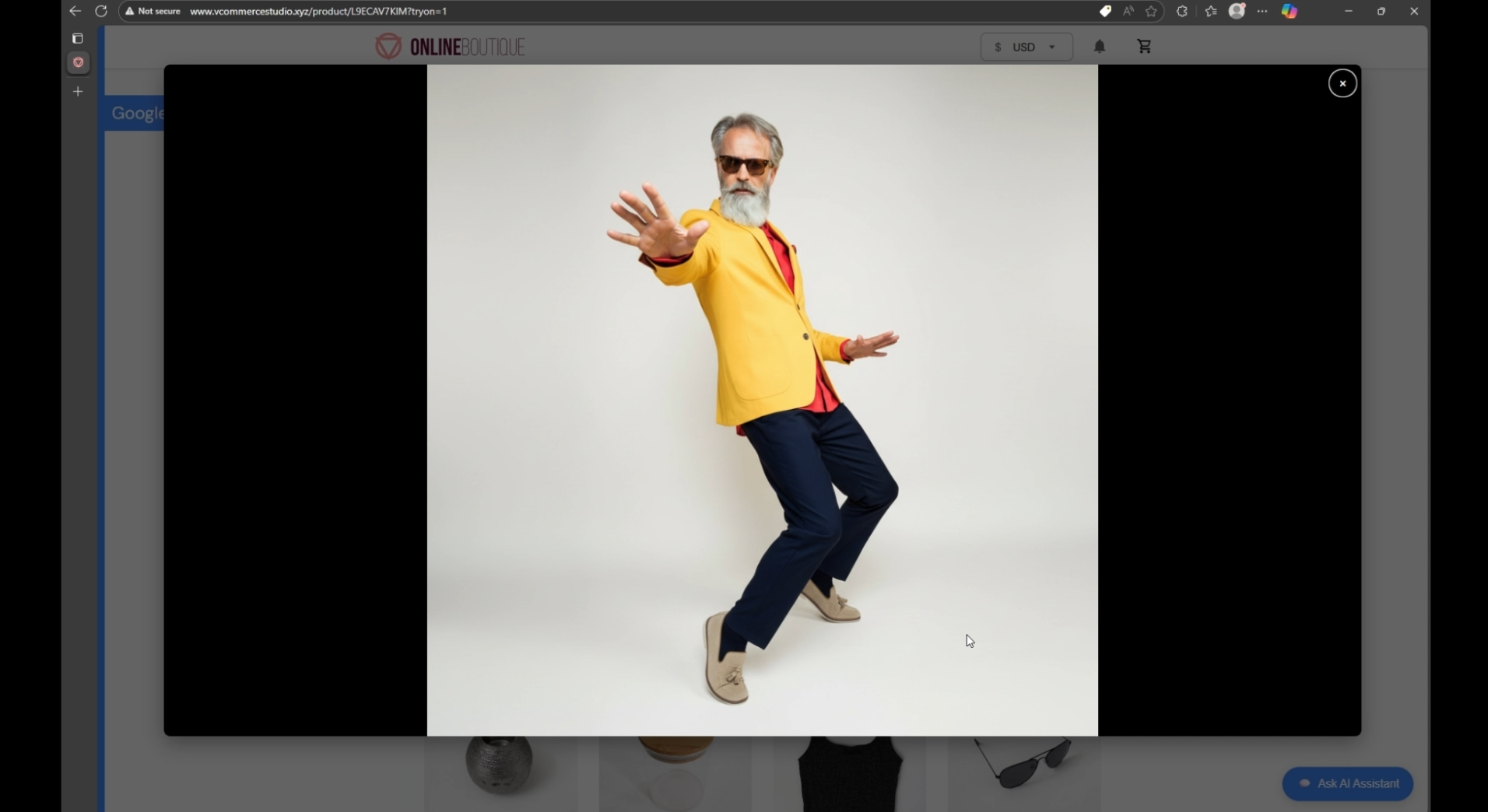Launch the Copilot sidebar
1488x812 pixels.
[1290, 11]
